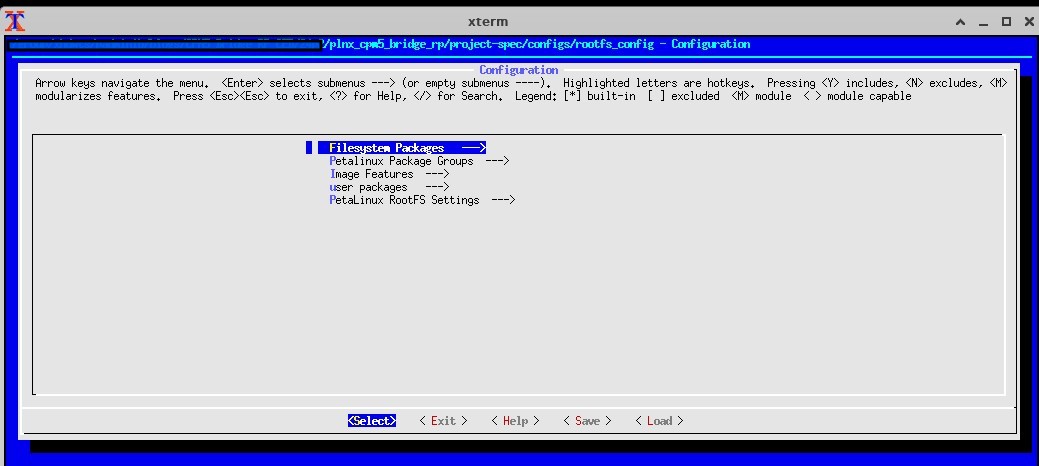Expand arrow next to Filesystem Packages
The width and height of the screenshot is (1039, 466).
click(x=474, y=148)
